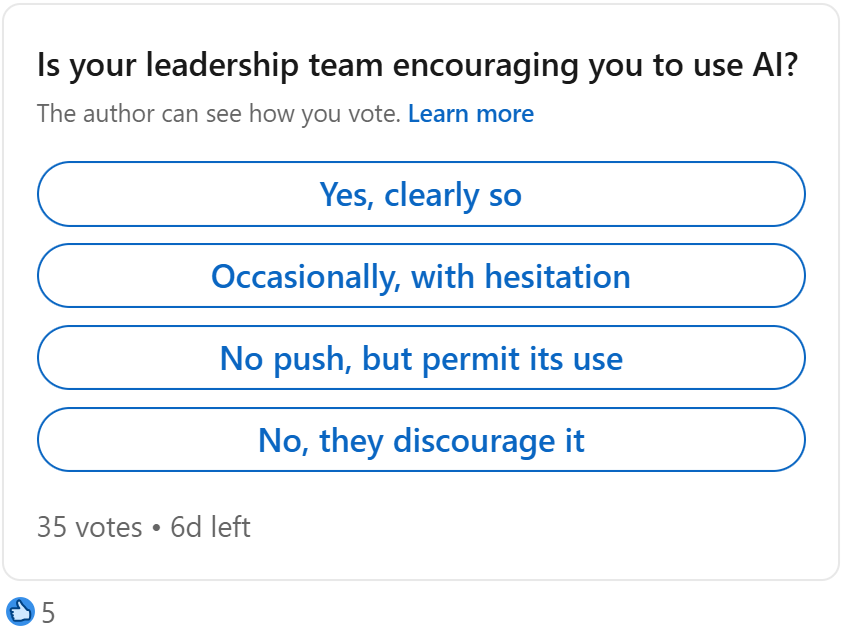Image resolution: width=842 pixels, height=635 pixels.
Task: Select 'Occasionally, with hesitation' option
Action: click(x=421, y=276)
